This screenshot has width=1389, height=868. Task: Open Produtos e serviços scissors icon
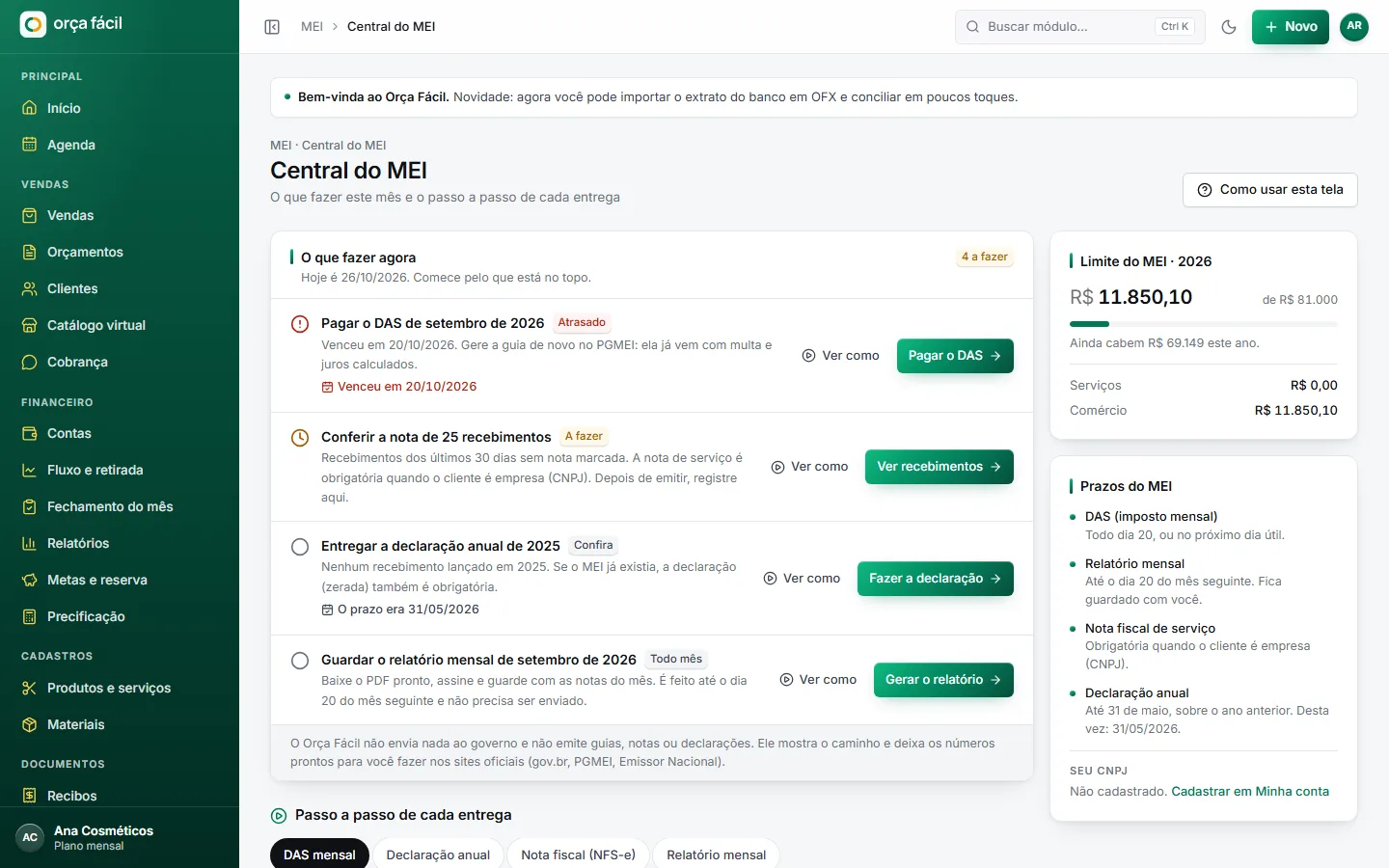(30, 688)
